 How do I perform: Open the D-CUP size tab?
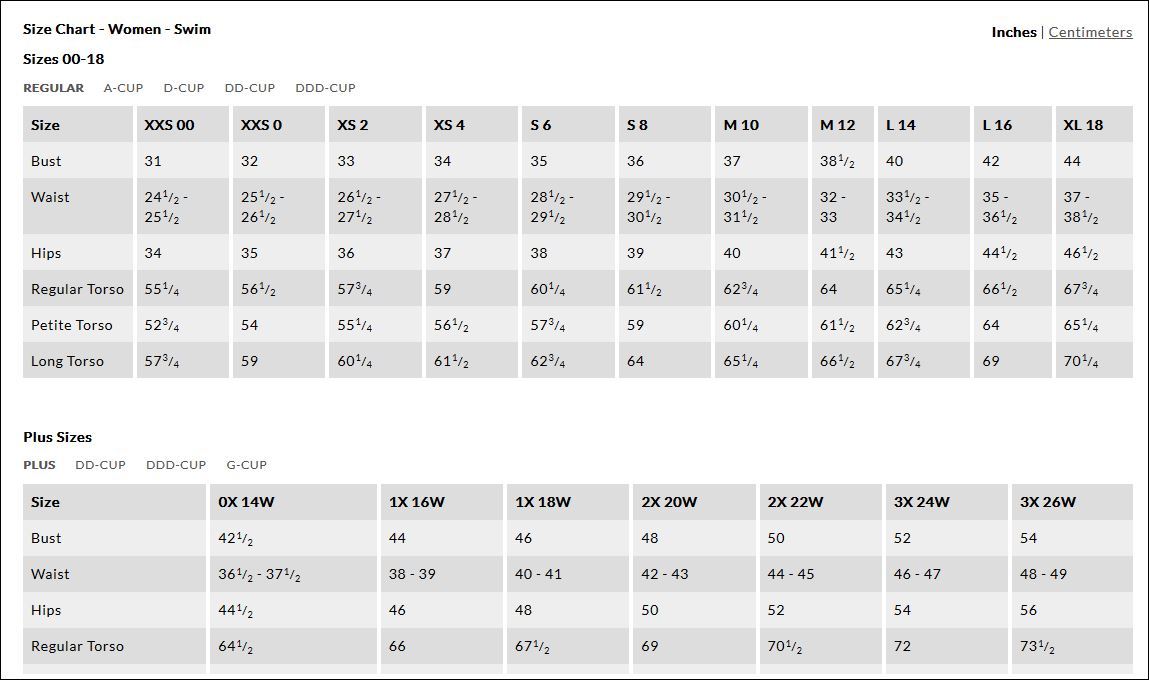coord(184,88)
